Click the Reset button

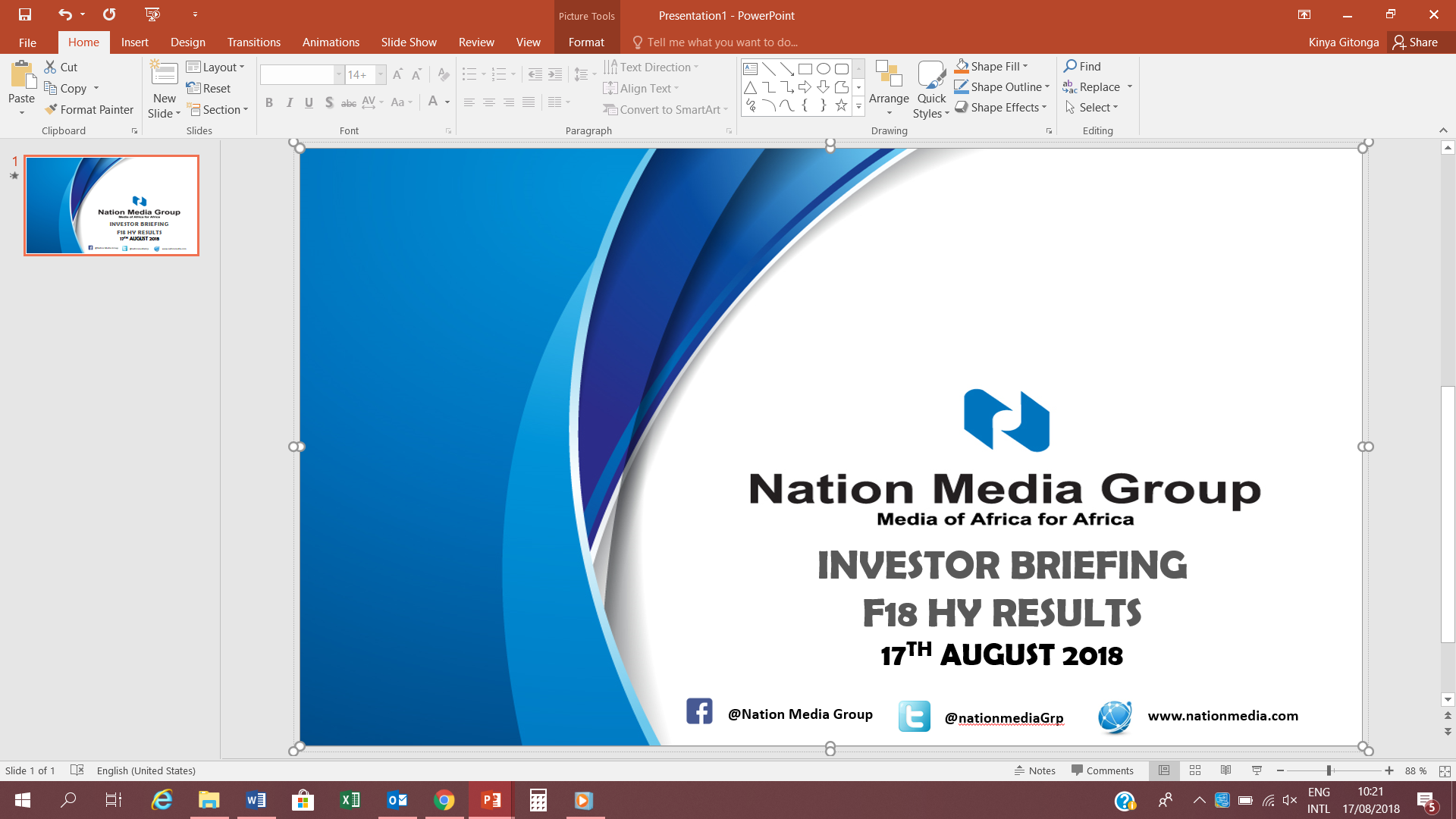(209, 88)
